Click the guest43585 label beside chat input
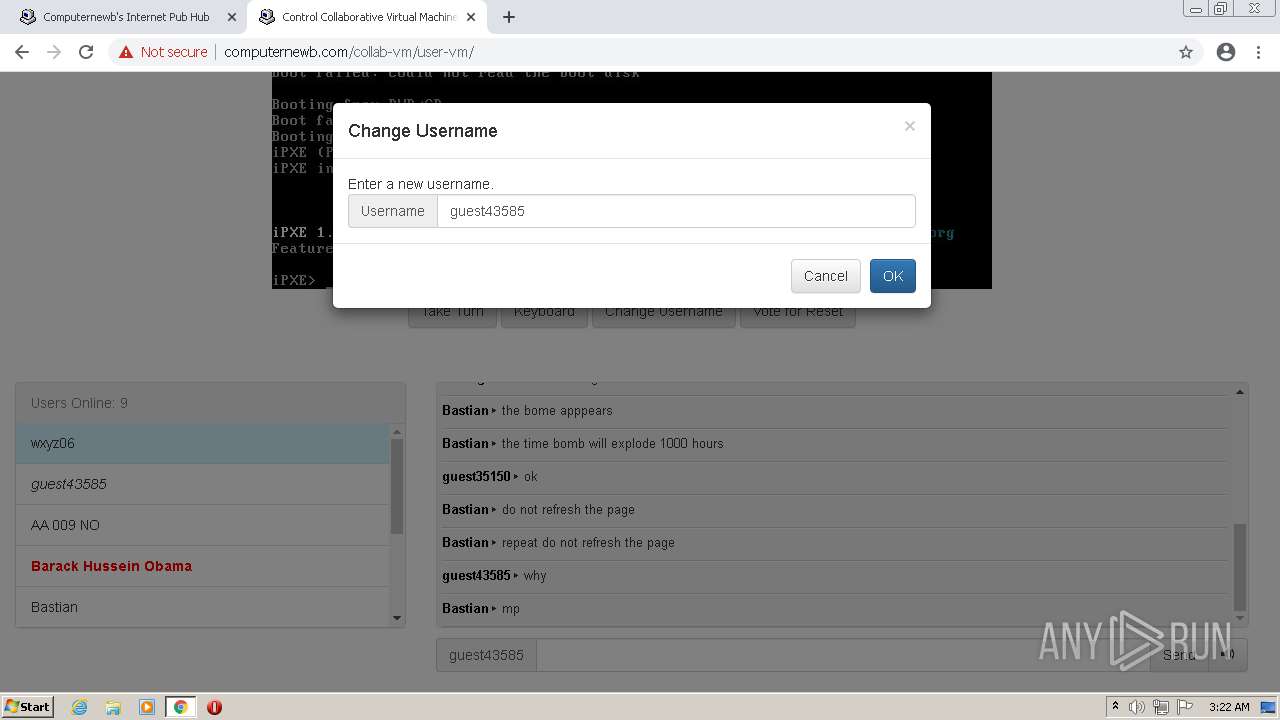1280x720 pixels. pos(486,655)
